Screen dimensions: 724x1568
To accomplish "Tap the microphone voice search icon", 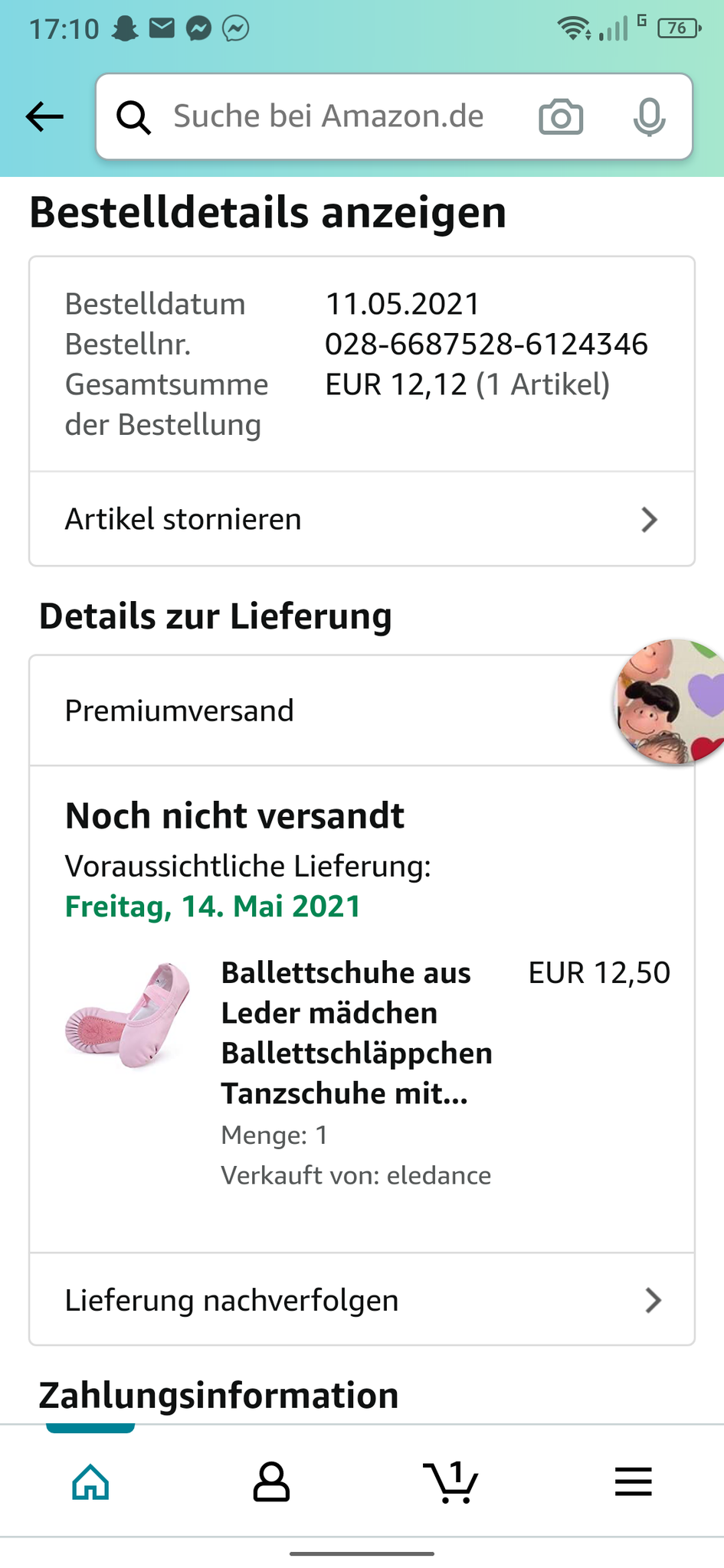I will pyautogui.click(x=649, y=117).
